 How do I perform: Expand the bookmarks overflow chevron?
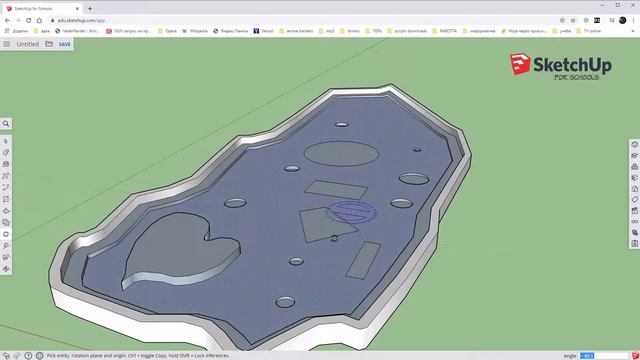633,31
